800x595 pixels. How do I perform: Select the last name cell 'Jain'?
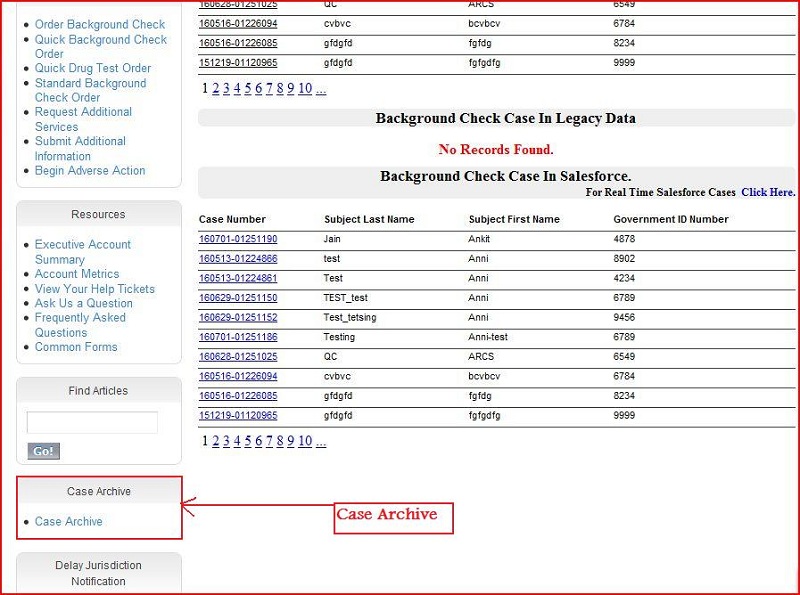tap(332, 239)
